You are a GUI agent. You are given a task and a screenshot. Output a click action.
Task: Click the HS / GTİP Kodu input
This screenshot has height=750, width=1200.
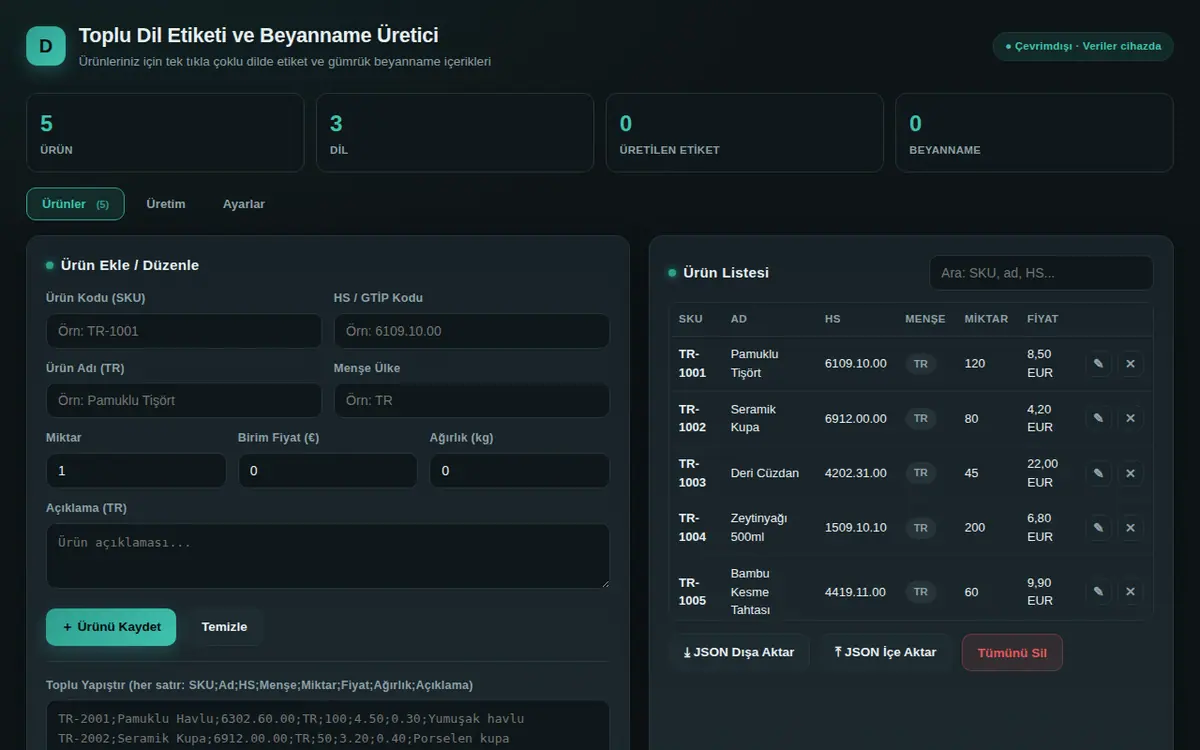tap(472, 331)
